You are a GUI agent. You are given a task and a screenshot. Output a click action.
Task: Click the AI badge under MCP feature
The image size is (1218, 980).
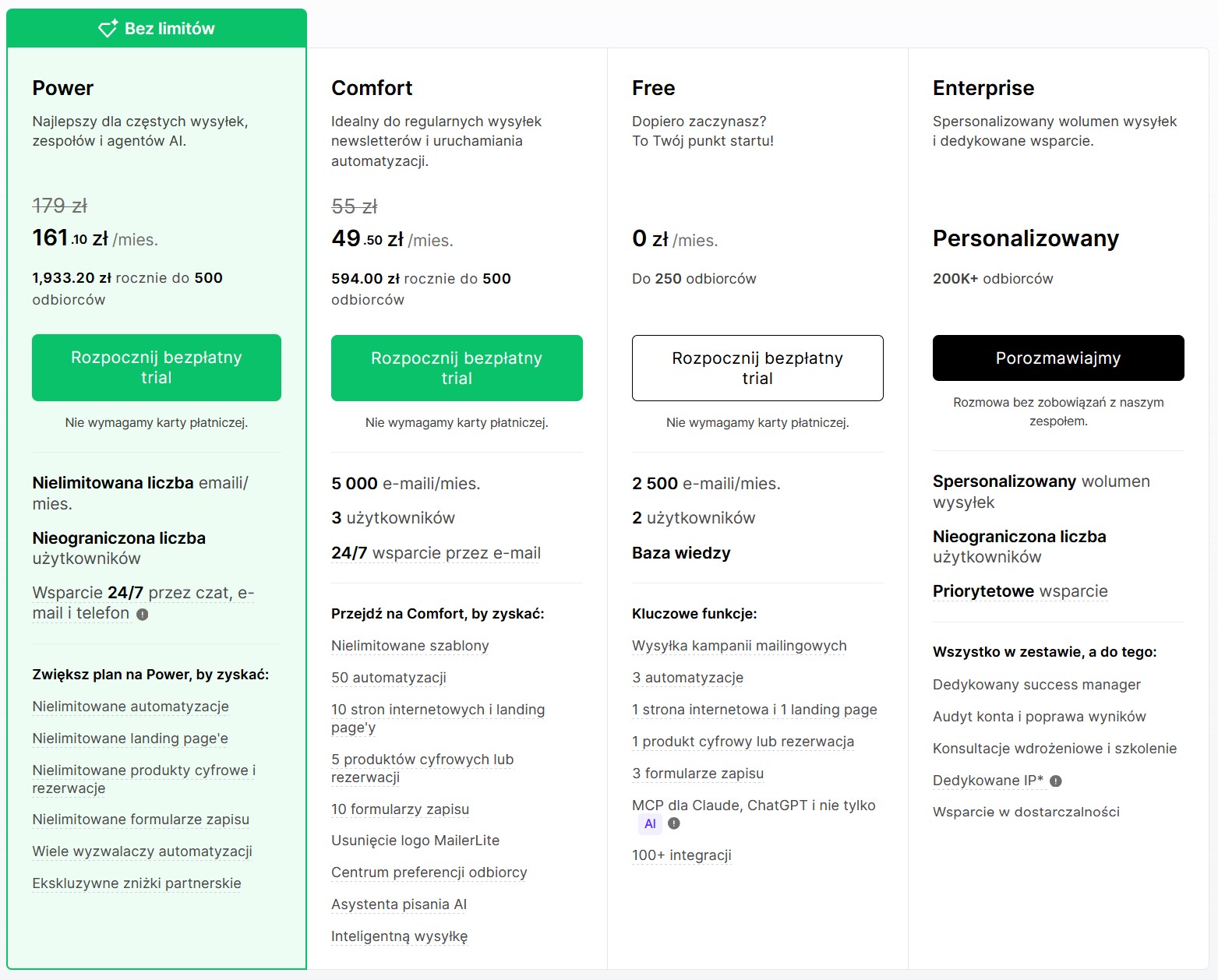pyautogui.click(x=650, y=824)
